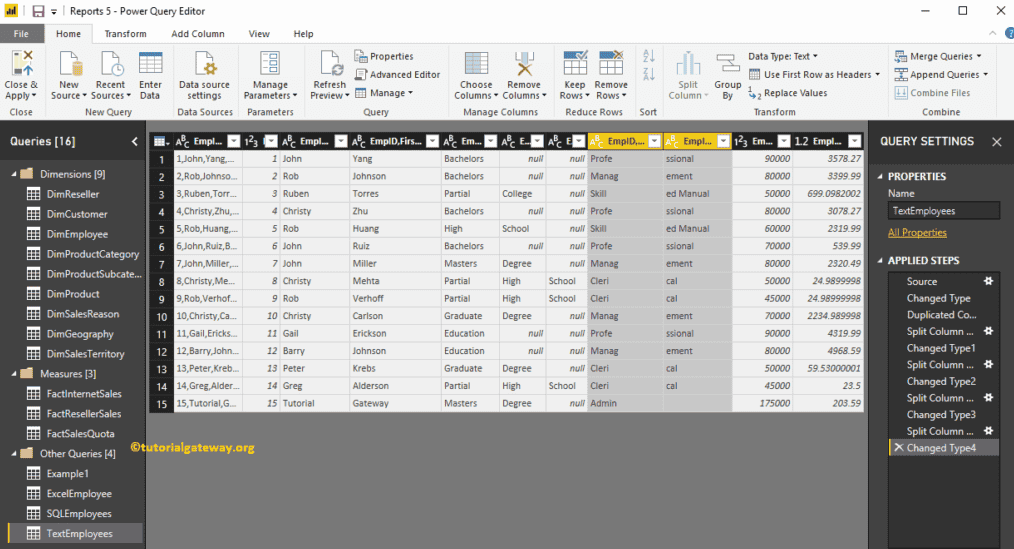The width and height of the screenshot is (1014, 549).
Task: Open the Data Type: Text dropdown
Action: (783, 56)
